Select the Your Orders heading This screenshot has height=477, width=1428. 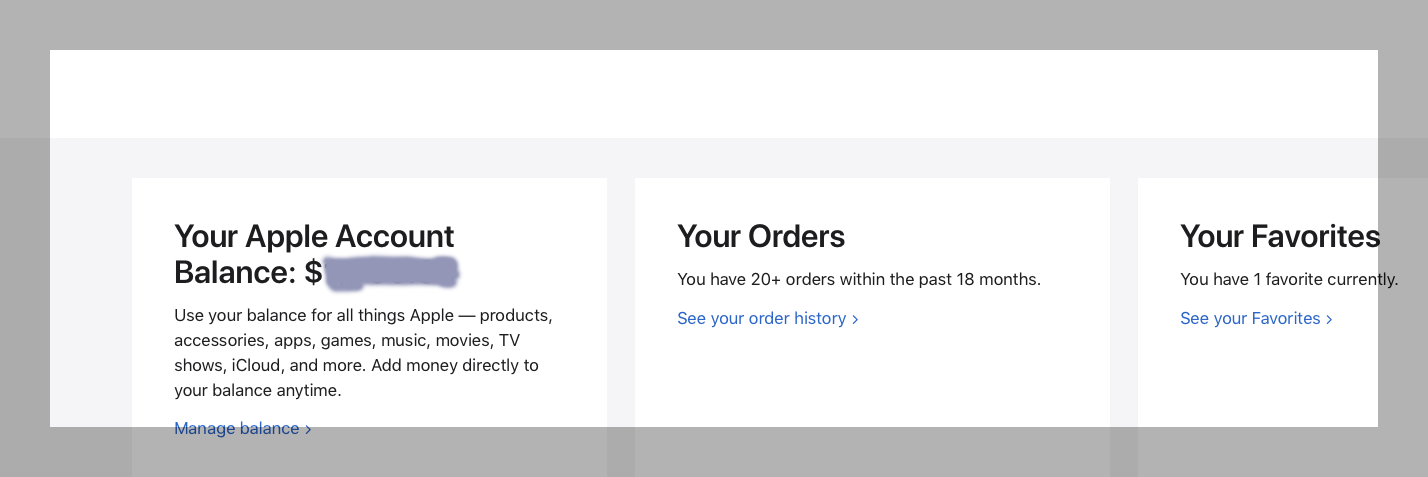point(761,237)
